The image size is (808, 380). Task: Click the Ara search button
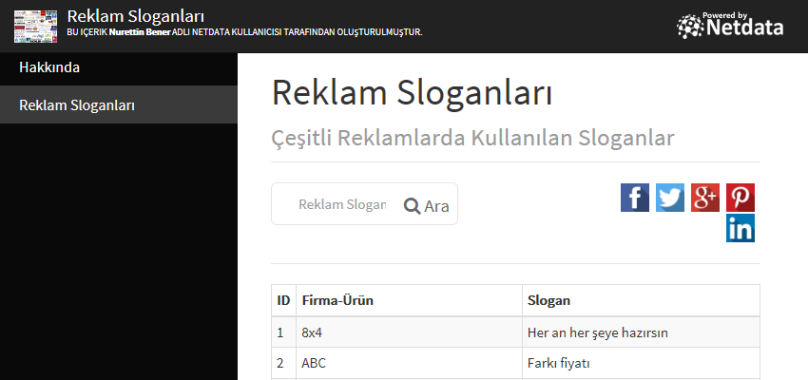[426, 206]
